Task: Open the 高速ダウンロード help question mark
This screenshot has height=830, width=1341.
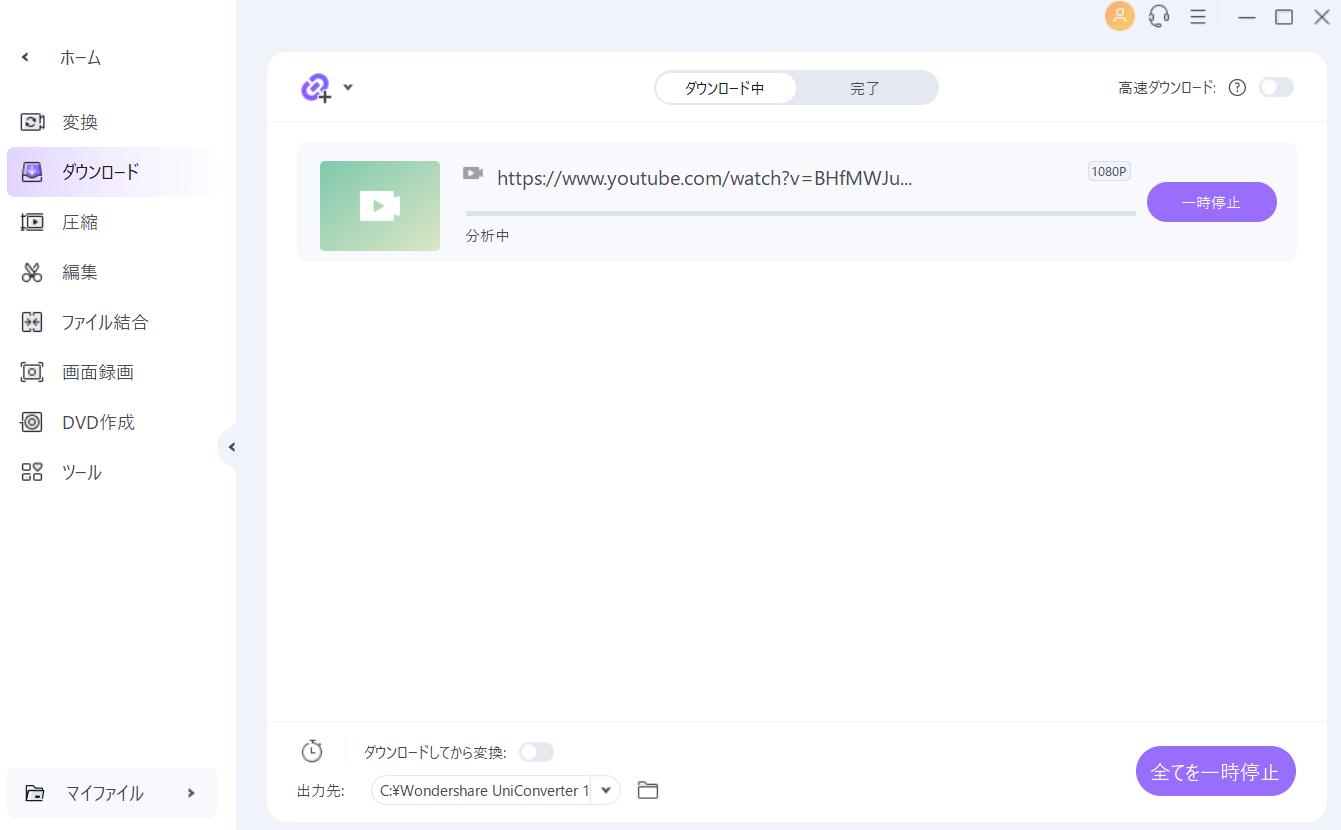Action: point(1237,87)
